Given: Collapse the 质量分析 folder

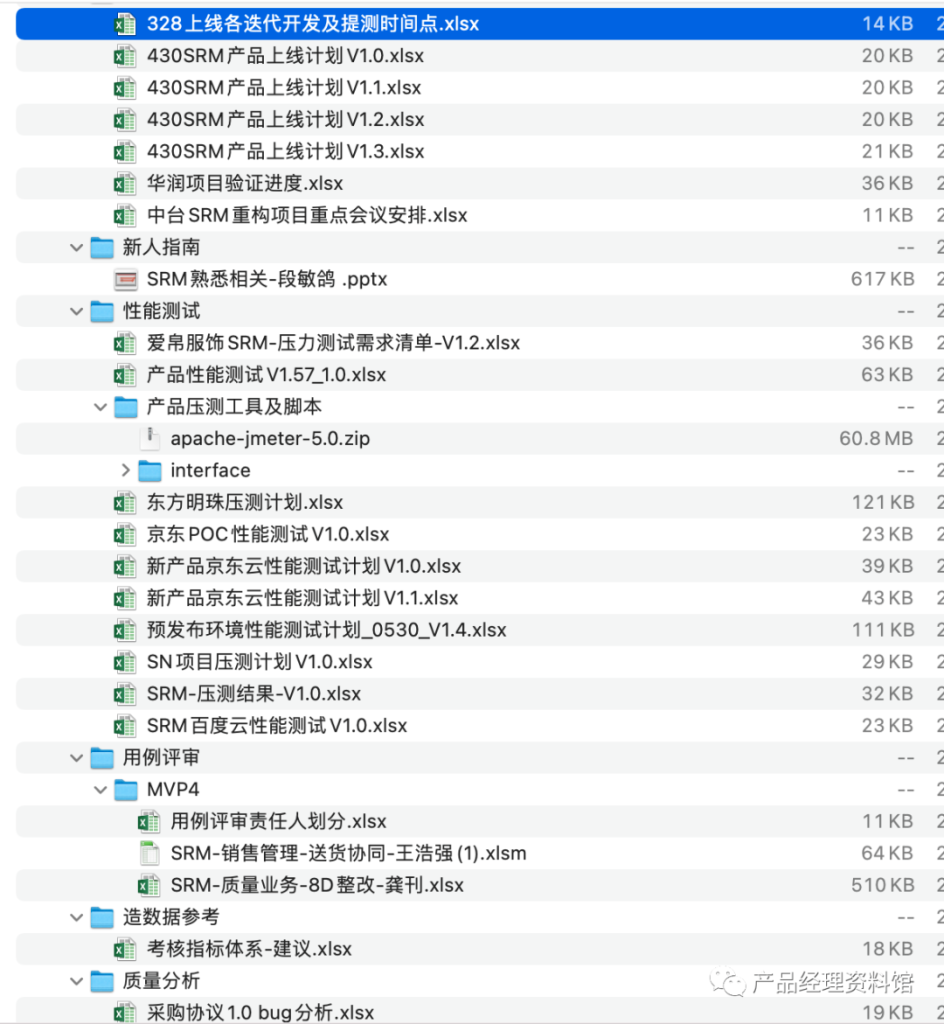Looking at the screenshot, I should click(77, 981).
